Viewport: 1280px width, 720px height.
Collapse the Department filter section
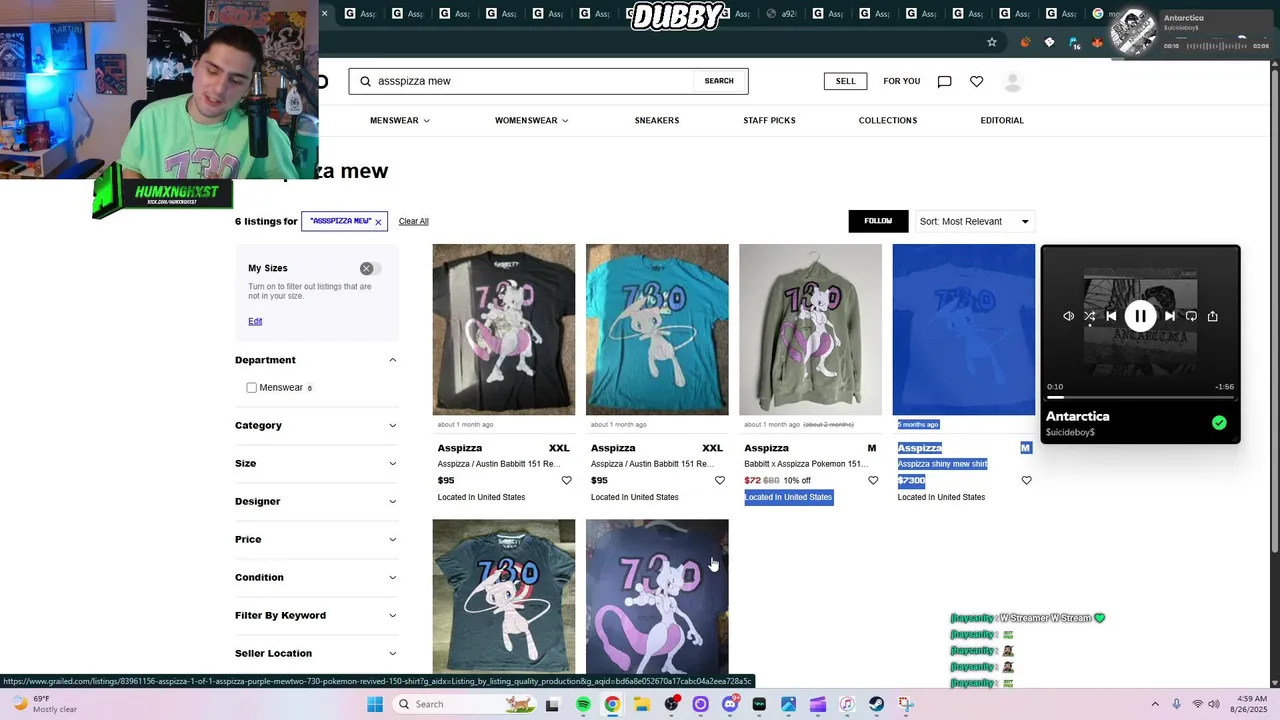click(316, 360)
